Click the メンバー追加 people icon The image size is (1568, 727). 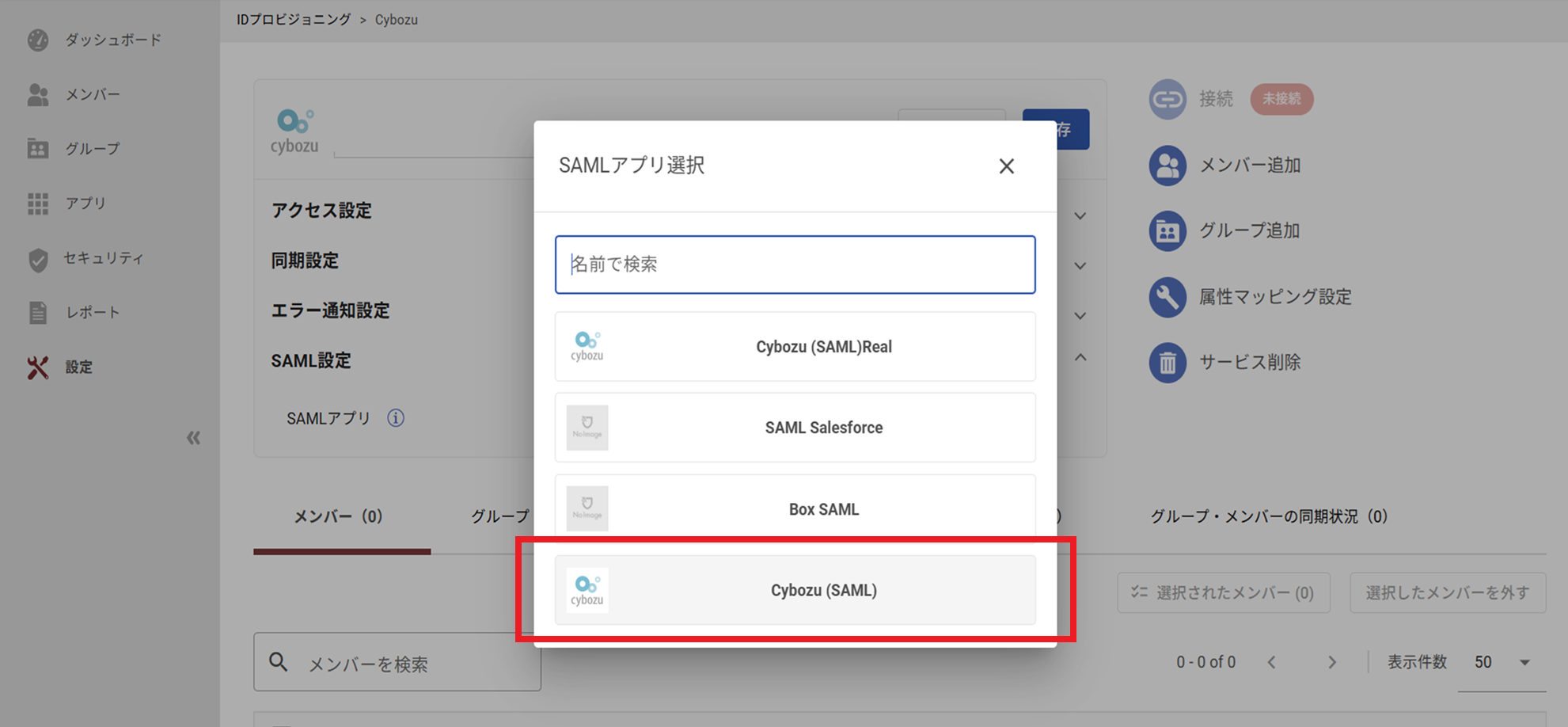coord(1167,166)
